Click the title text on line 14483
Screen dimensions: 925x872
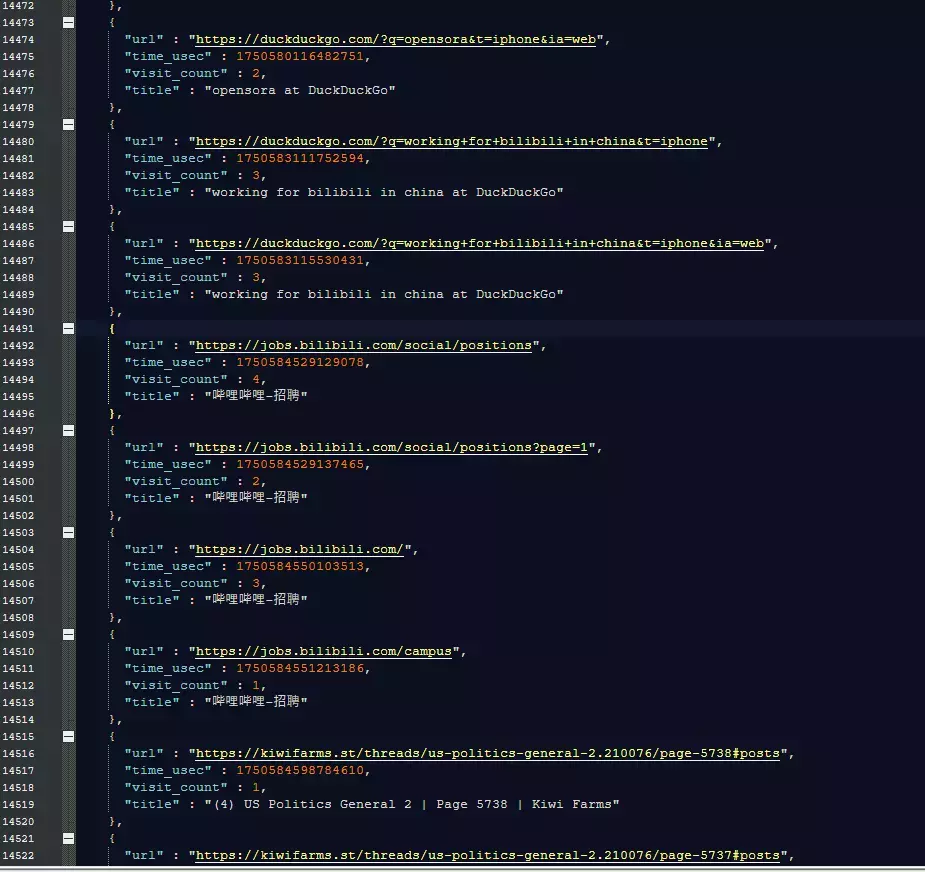[x=383, y=193]
